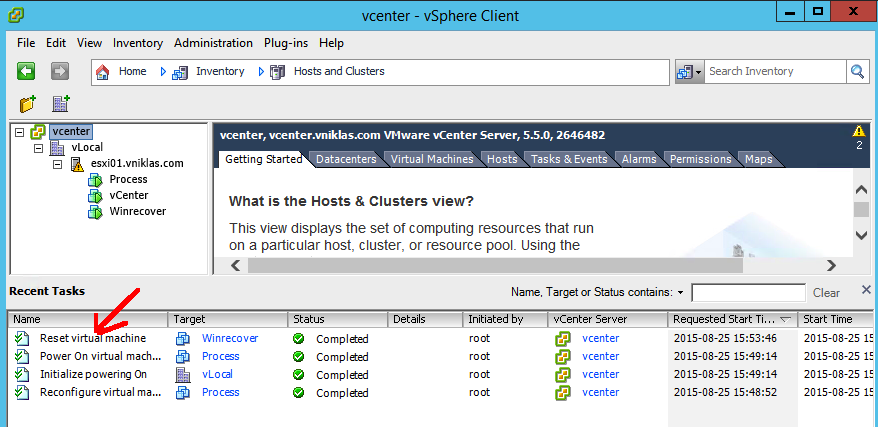Click the grey Forward navigation arrow

[59, 72]
